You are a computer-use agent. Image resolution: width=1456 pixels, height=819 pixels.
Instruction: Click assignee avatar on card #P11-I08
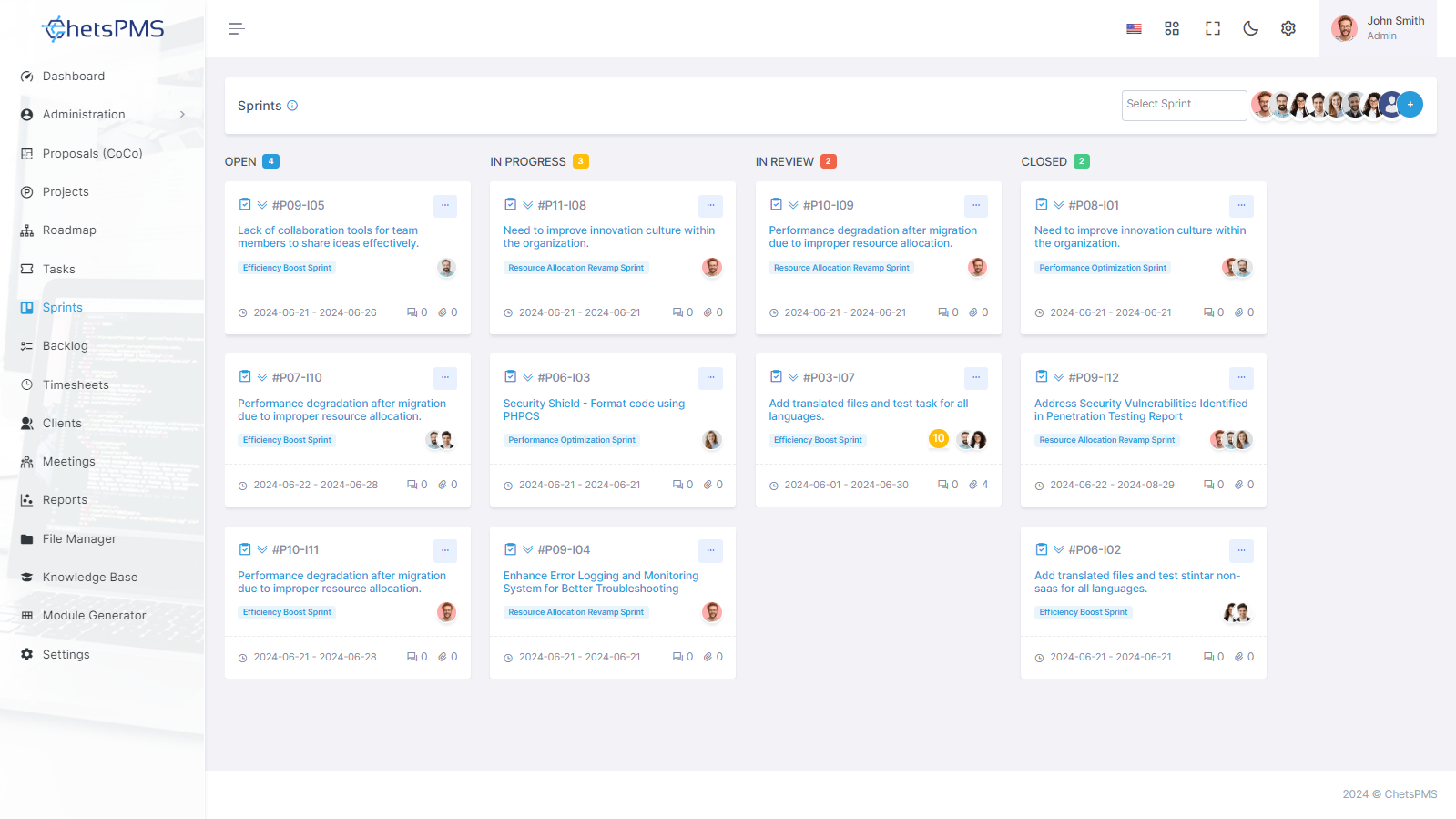712,267
